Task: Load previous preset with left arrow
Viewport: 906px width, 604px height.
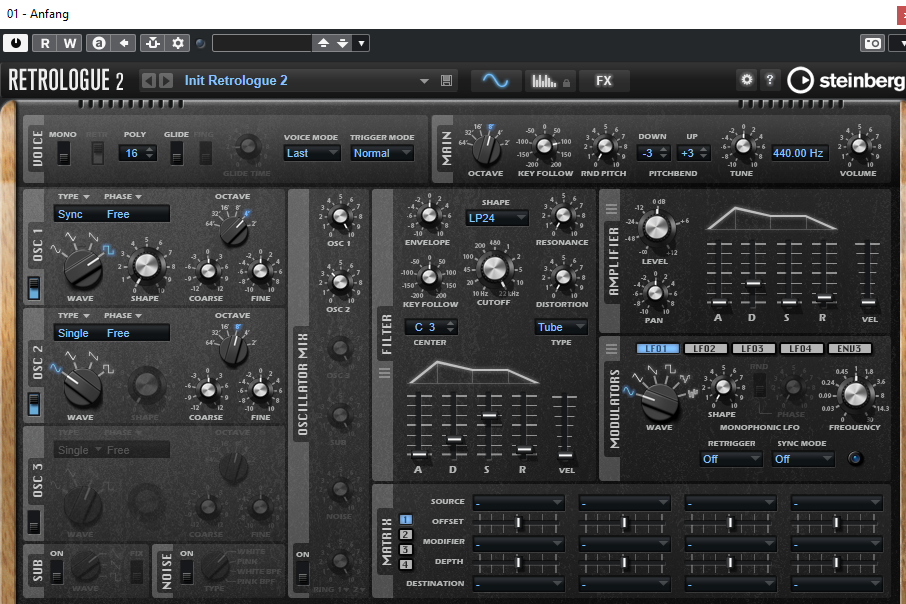Action: point(148,80)
